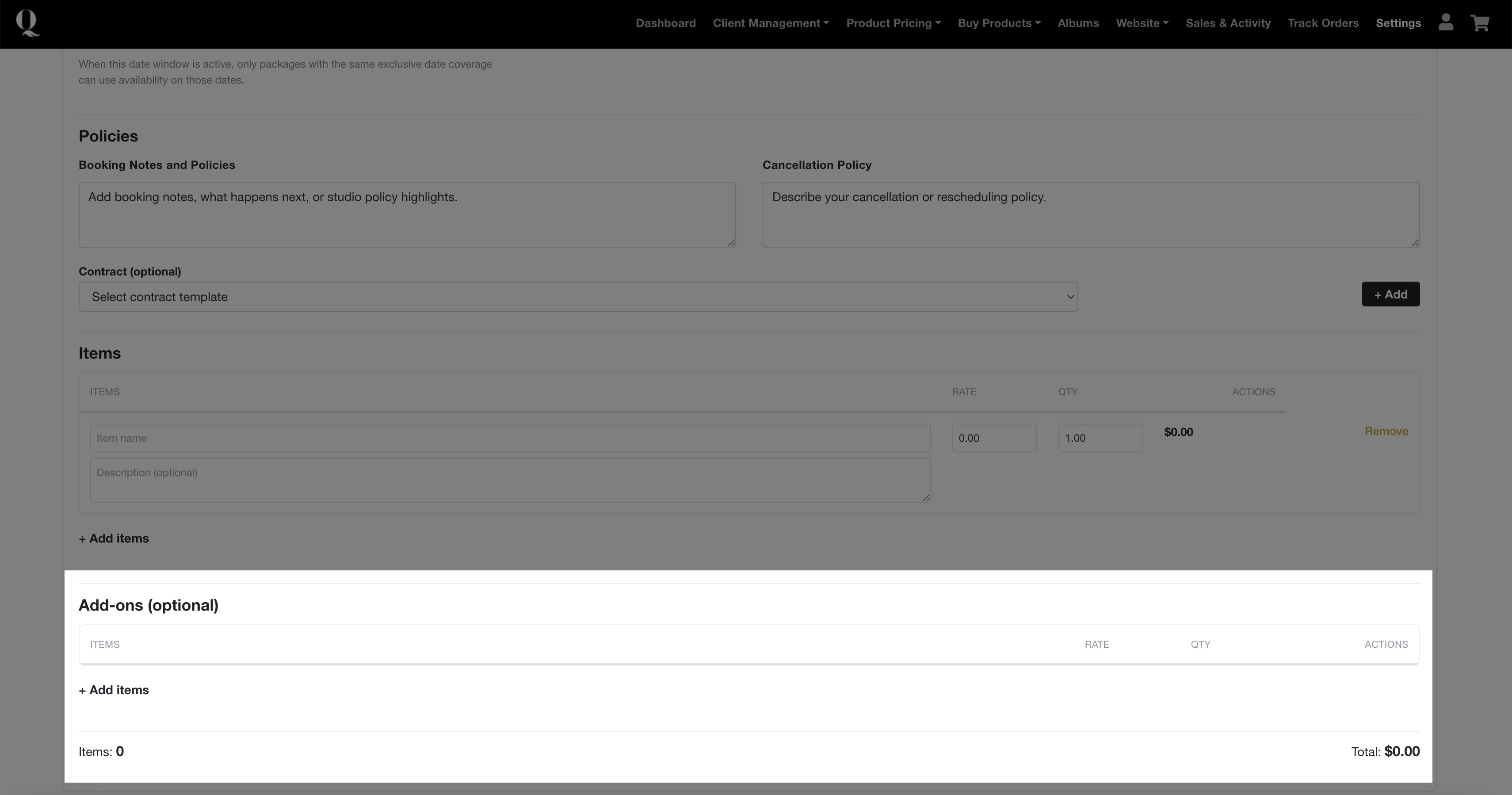Open the Settings menu item

(x=1398, y=23)
